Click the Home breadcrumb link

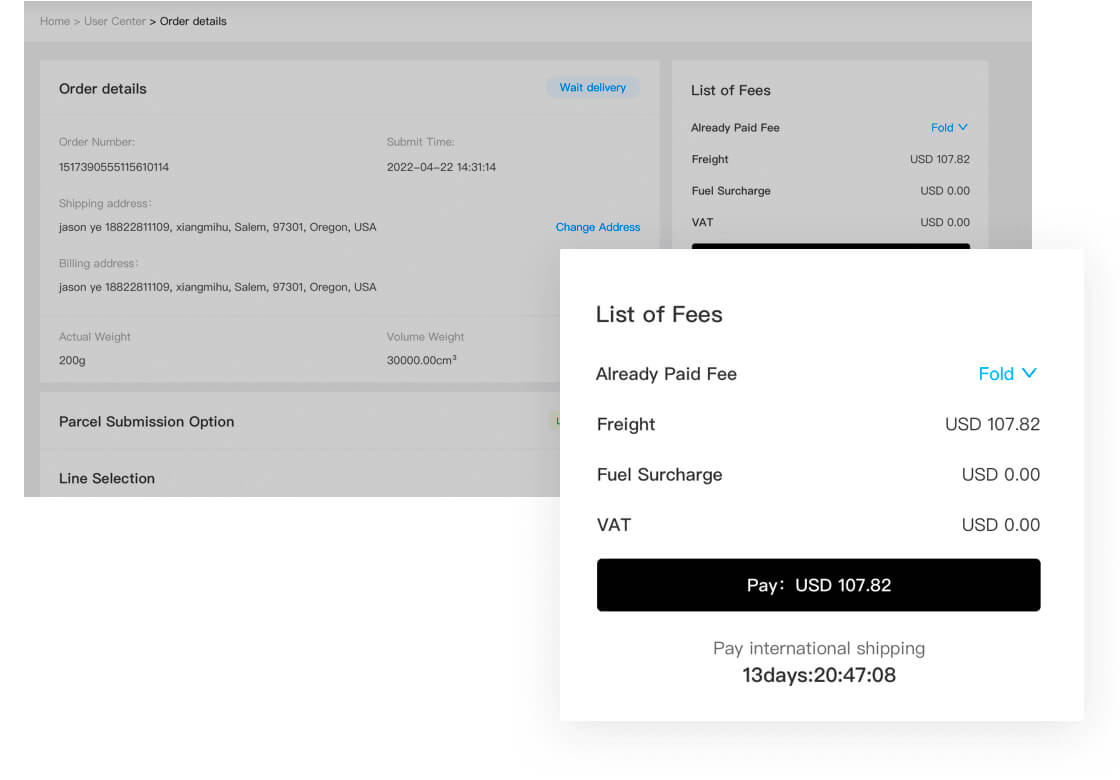pos(54,21)
